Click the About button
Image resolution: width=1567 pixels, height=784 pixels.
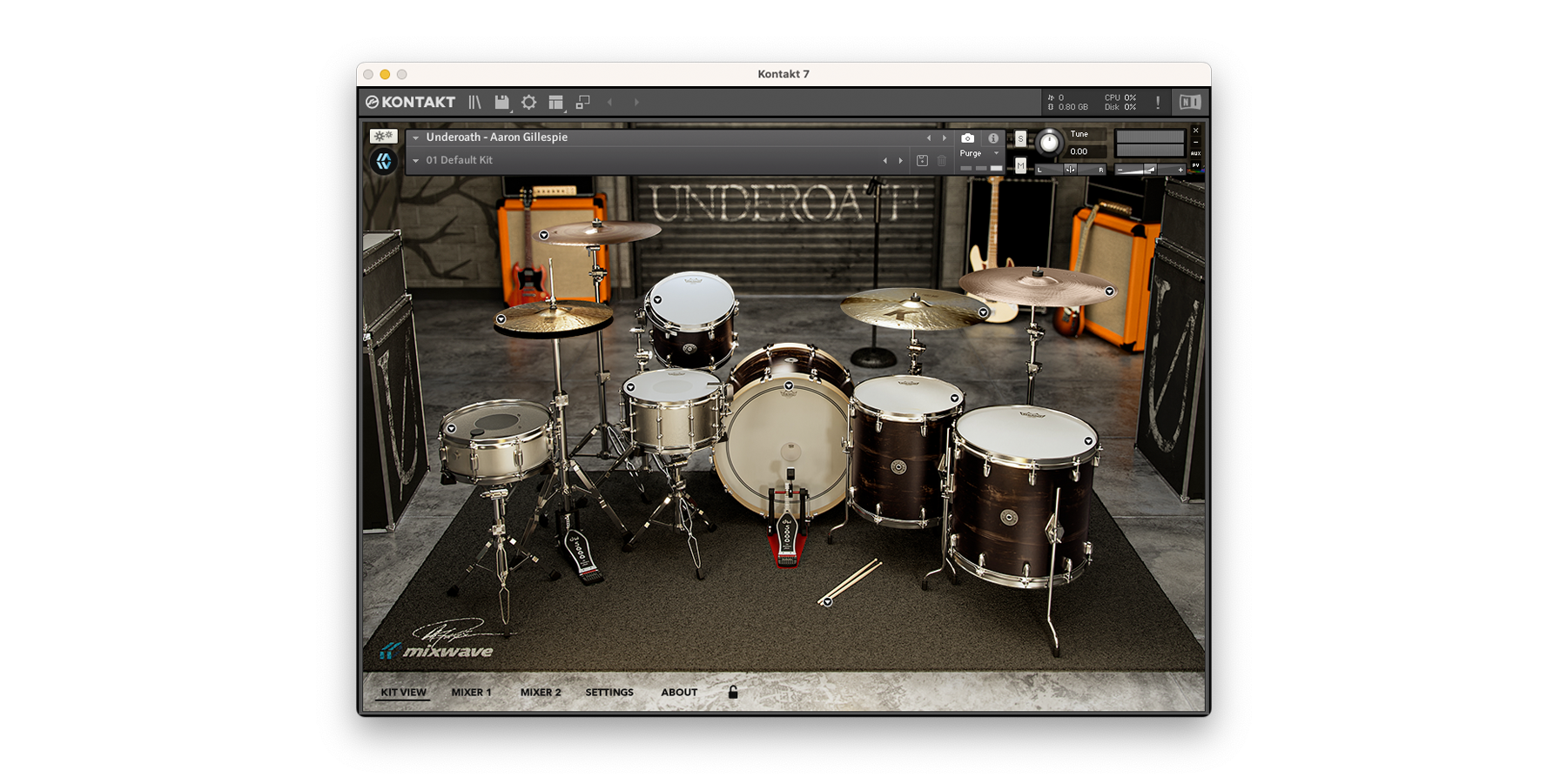click(x=679, y=693)
